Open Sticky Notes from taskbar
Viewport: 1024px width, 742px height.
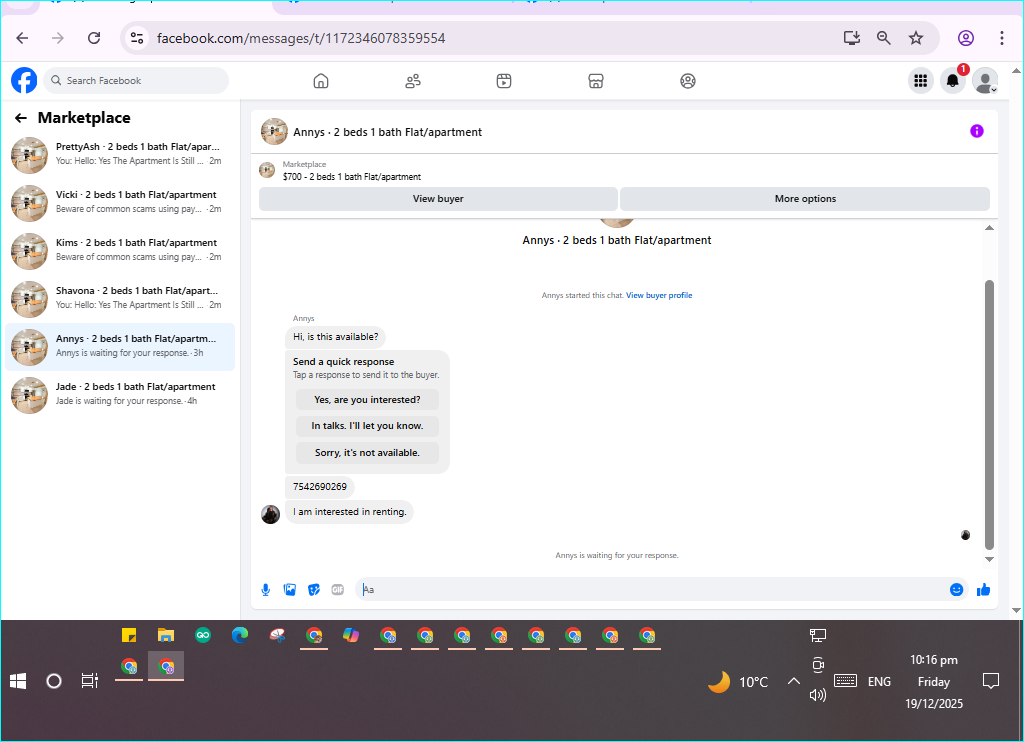(x=129, y=635)
